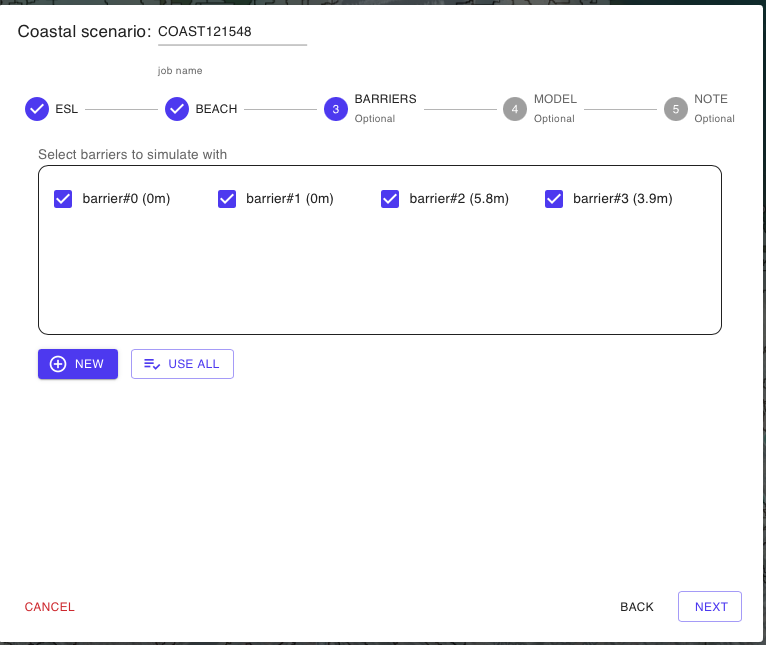Go BACK to the previous step

[x=637, y=607]
